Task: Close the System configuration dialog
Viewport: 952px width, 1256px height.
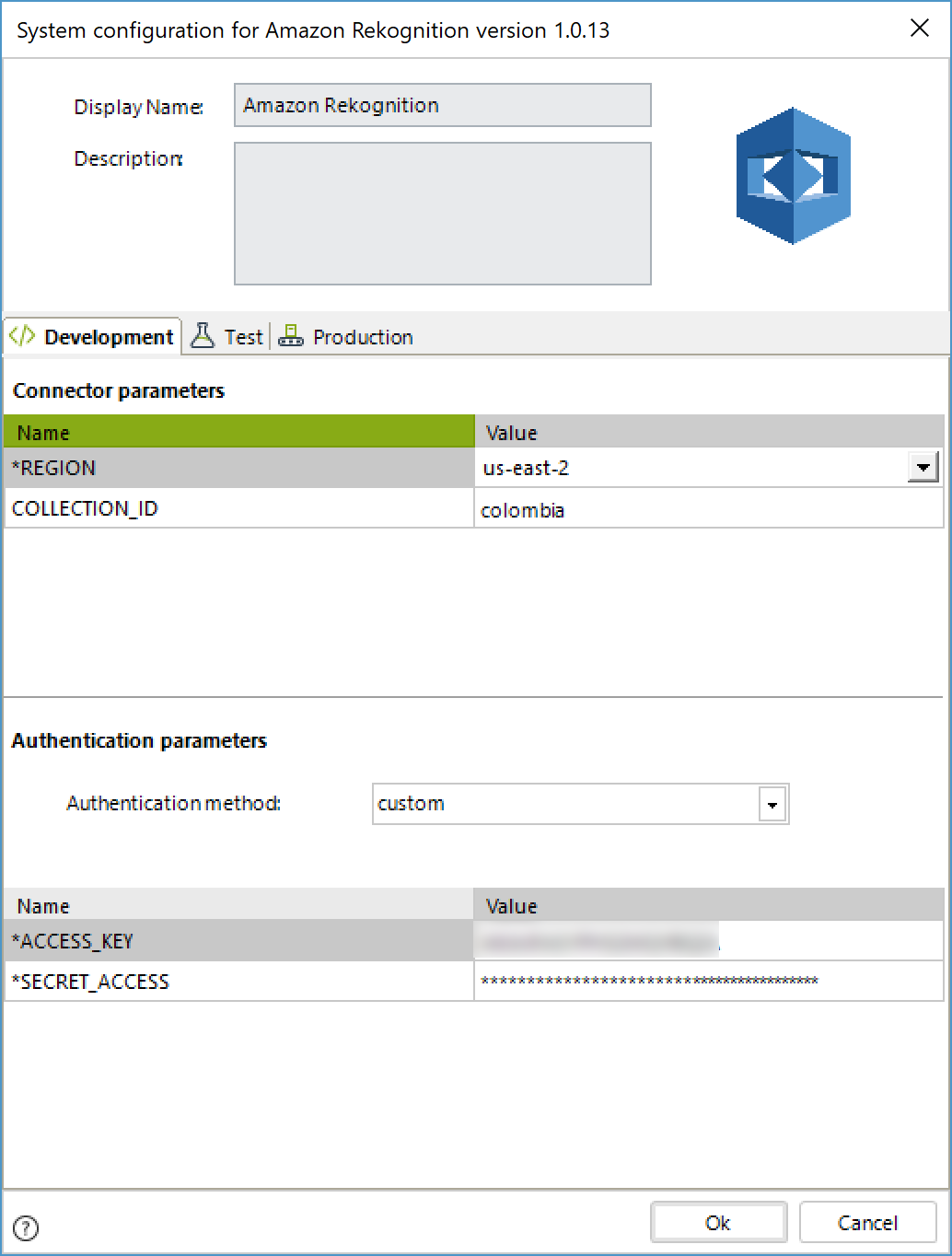Action: (919, 29)
